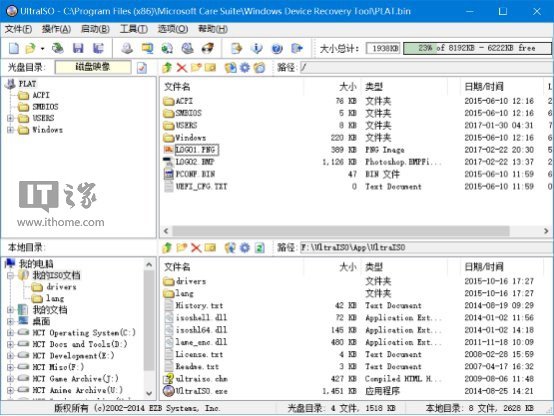Click the Open CD/DVD drive icon
Screen dimensions: 554x416
58,48
